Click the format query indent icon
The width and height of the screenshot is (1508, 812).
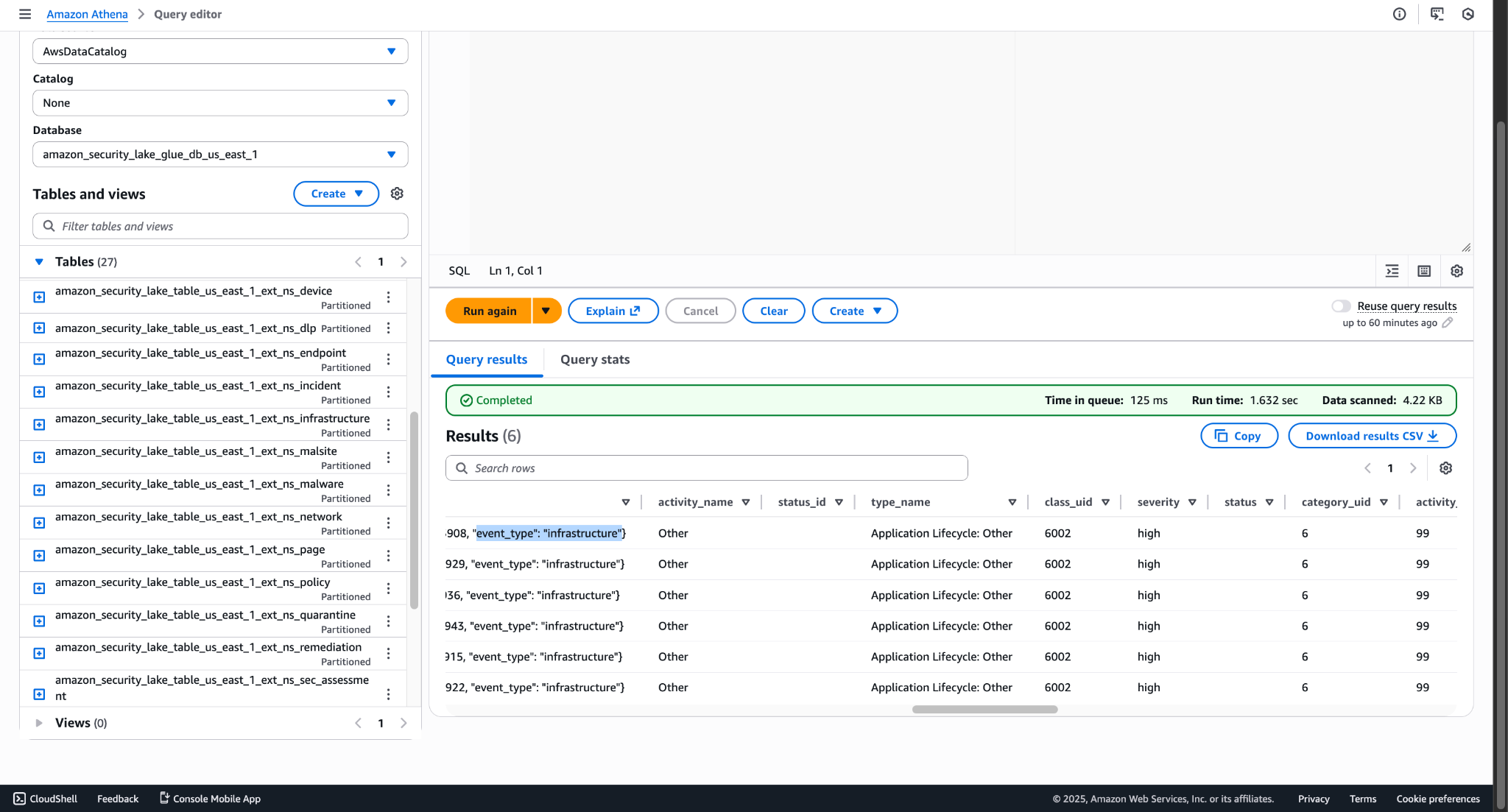1392,271
